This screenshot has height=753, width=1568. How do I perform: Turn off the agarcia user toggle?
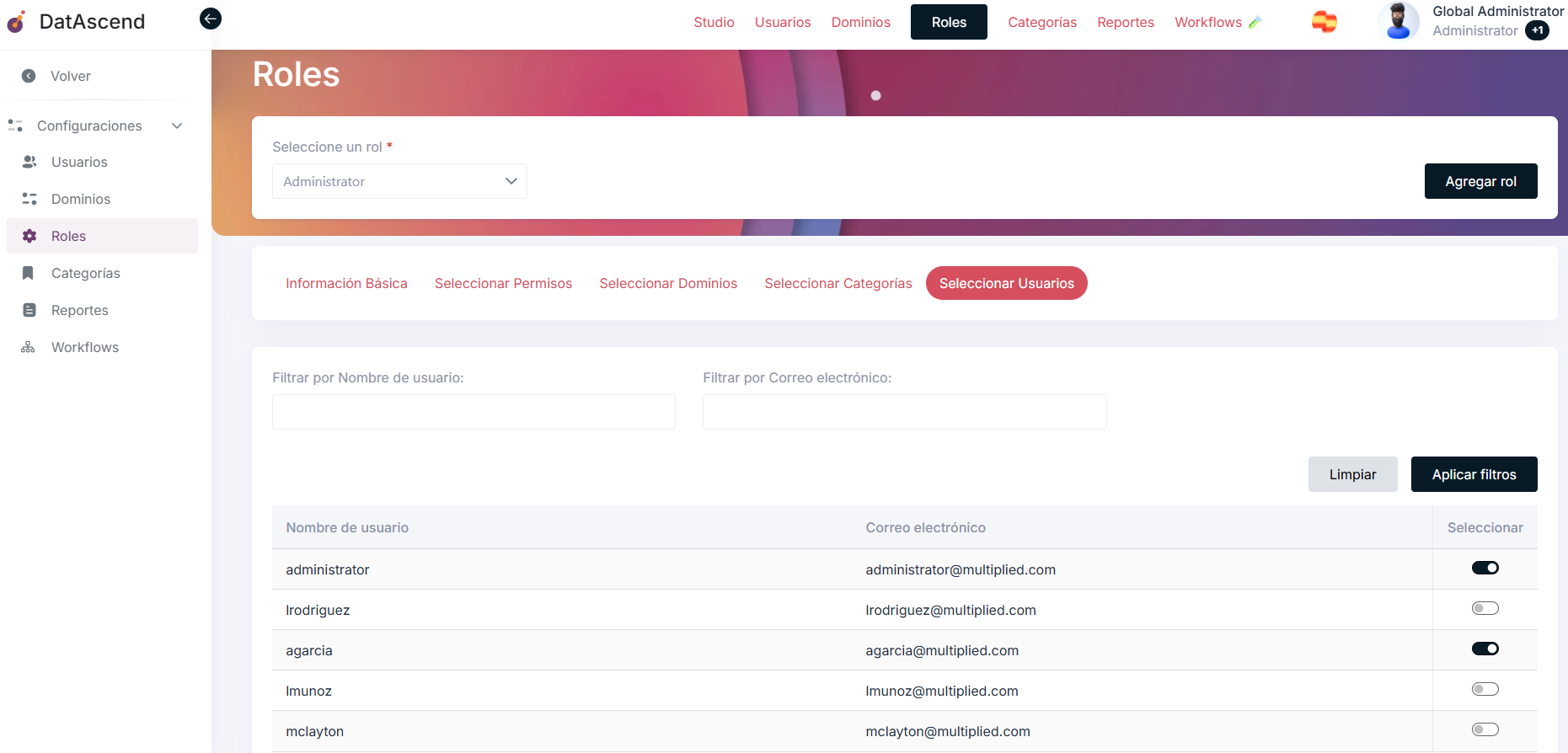coord(1485,649)
